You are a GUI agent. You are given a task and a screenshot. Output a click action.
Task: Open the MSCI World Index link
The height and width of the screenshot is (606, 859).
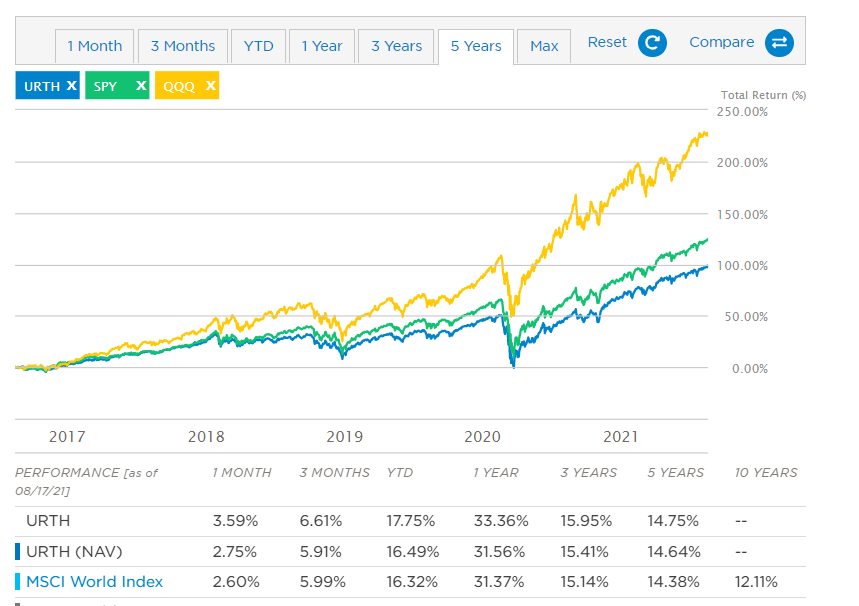click(95, 582)
